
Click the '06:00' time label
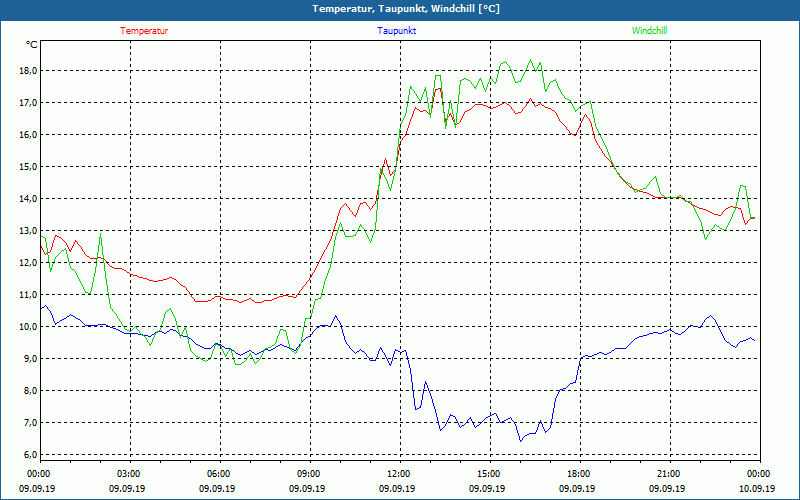[x=220, y=474]
